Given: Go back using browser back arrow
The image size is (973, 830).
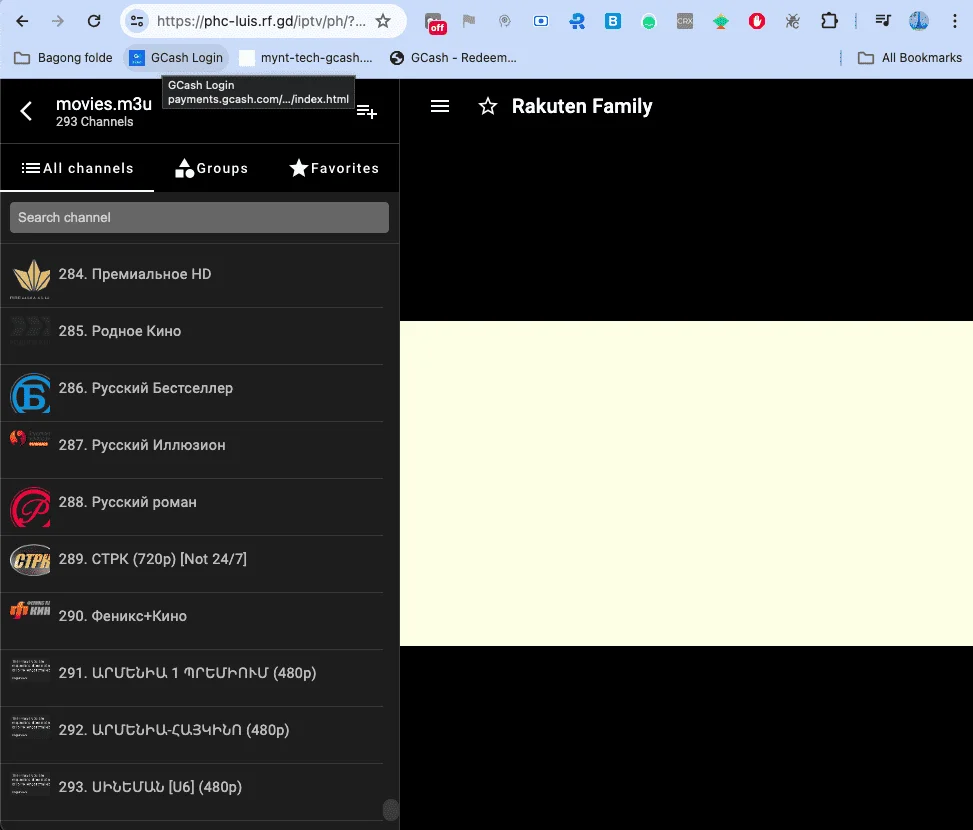Looking at the screenshot, I should [x=22, y=21].
